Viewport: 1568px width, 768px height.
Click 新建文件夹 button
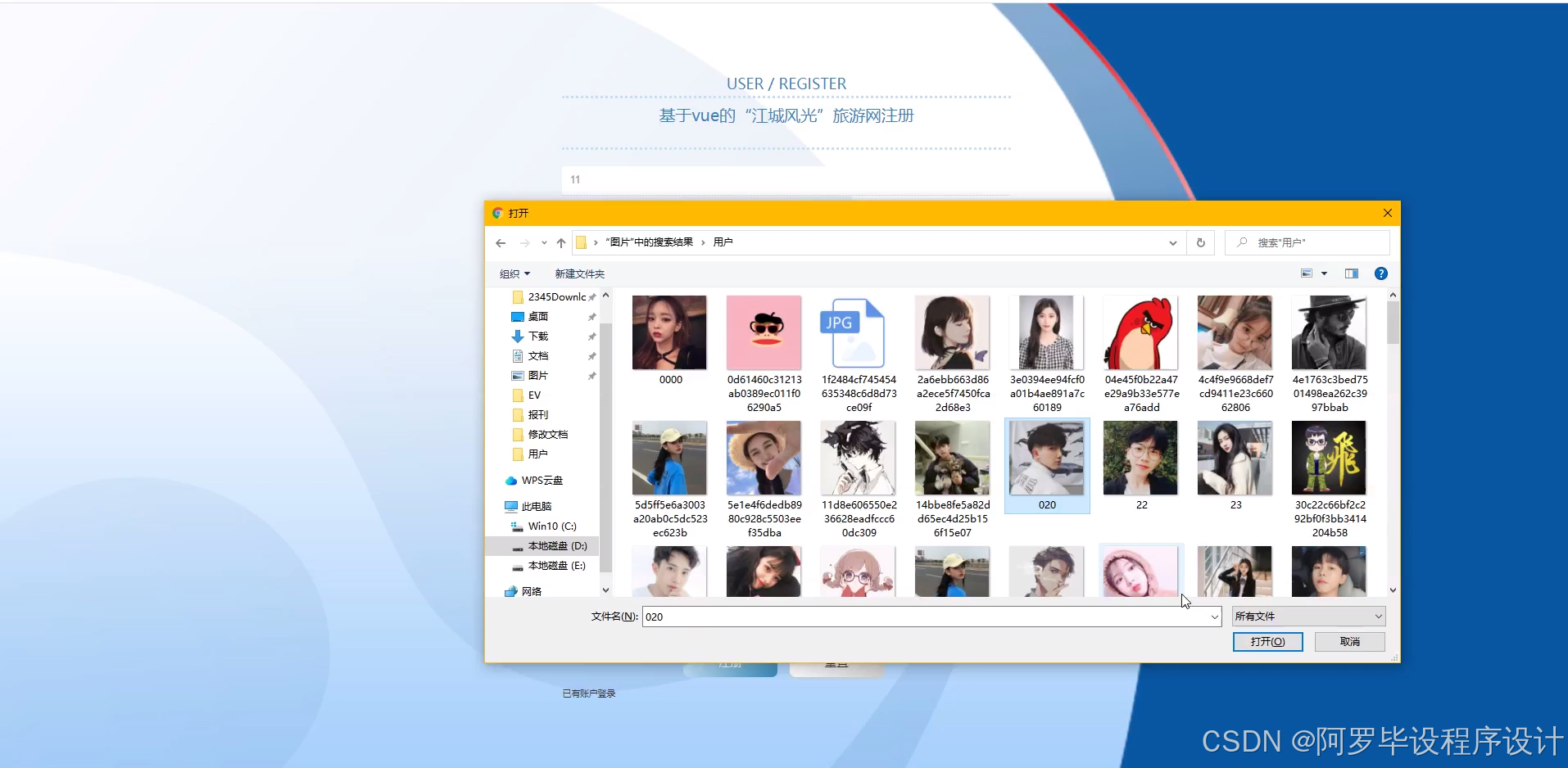(580, 273)
